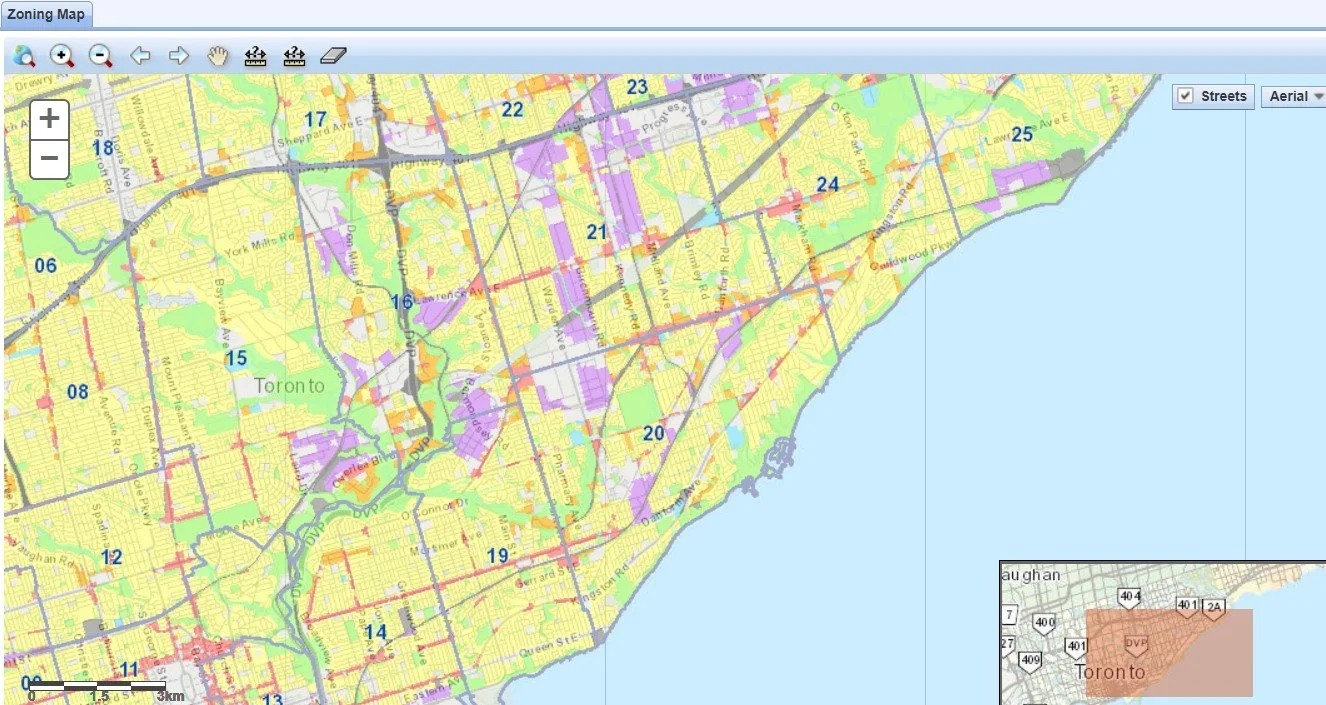Click the map plus zoom button
The image size is (1326, 705).
49,119
